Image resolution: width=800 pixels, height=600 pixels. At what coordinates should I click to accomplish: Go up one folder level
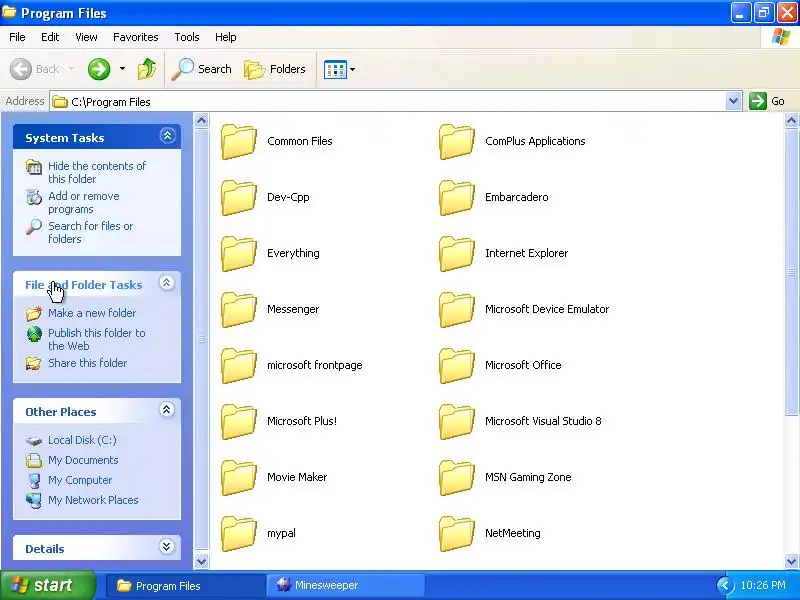tap(147, 69)
